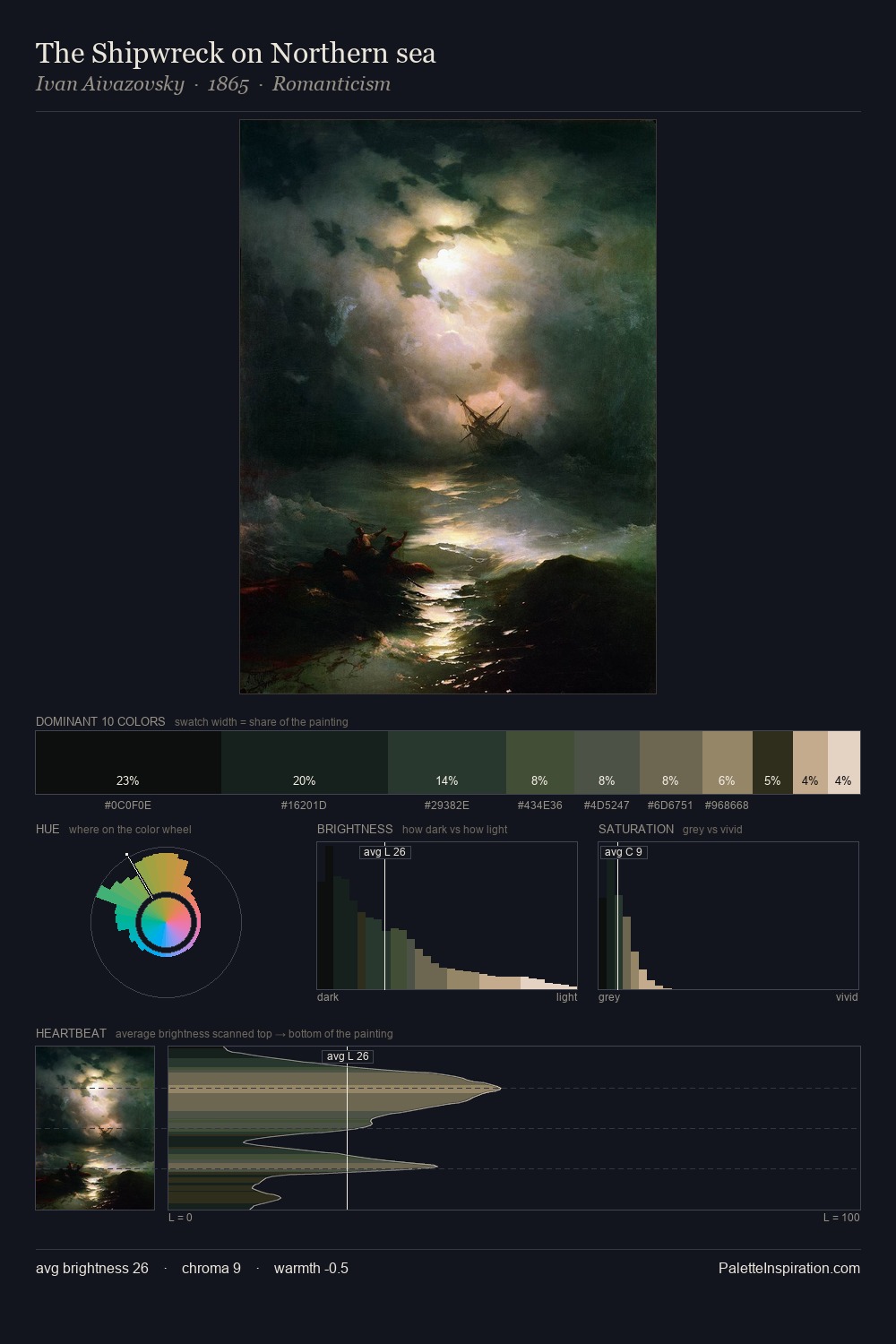Select the lightest cream 4% swatch

844,762
